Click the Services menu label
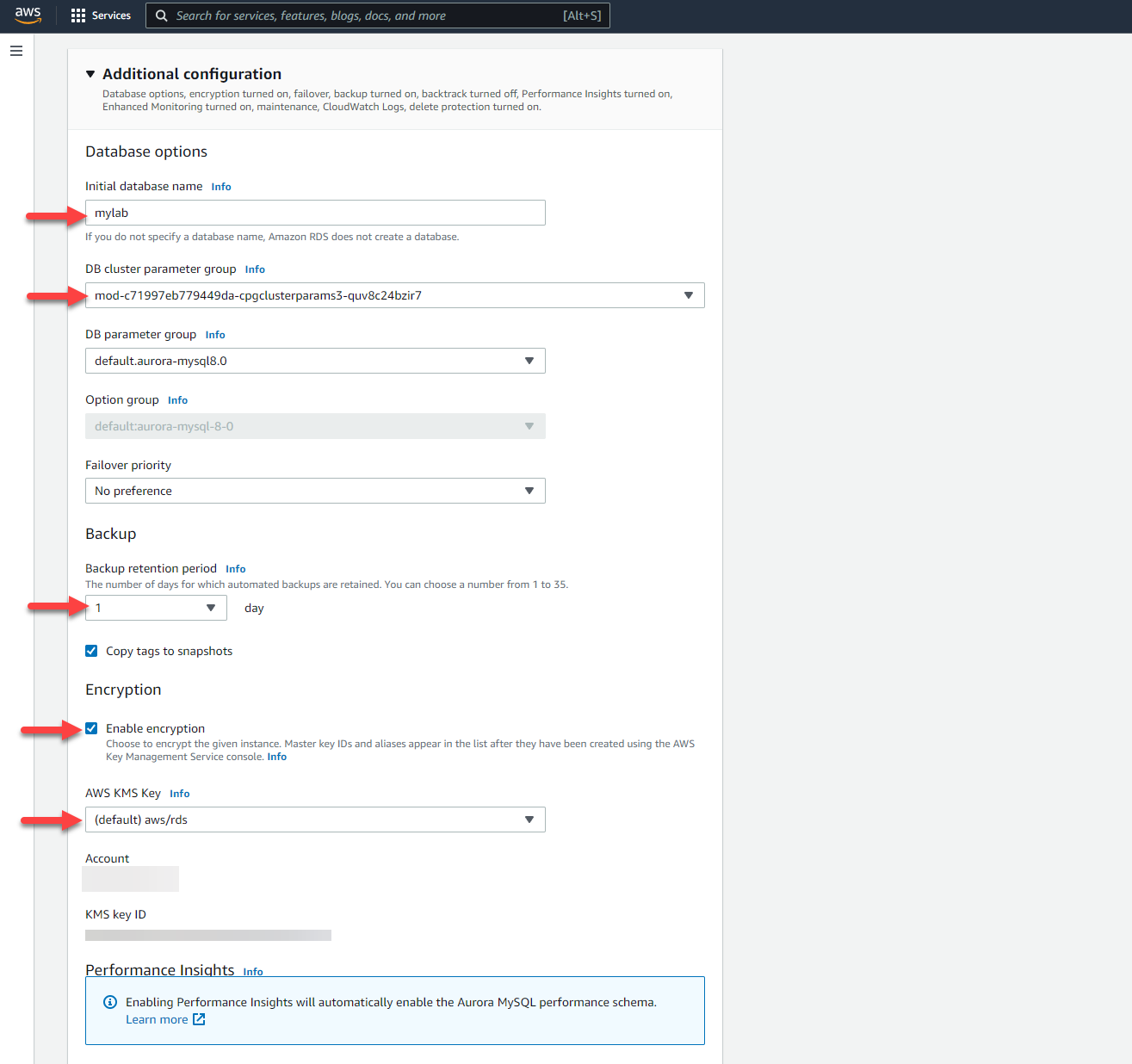The width and height of the screenshot is (1132, 1064). (111, 15)
